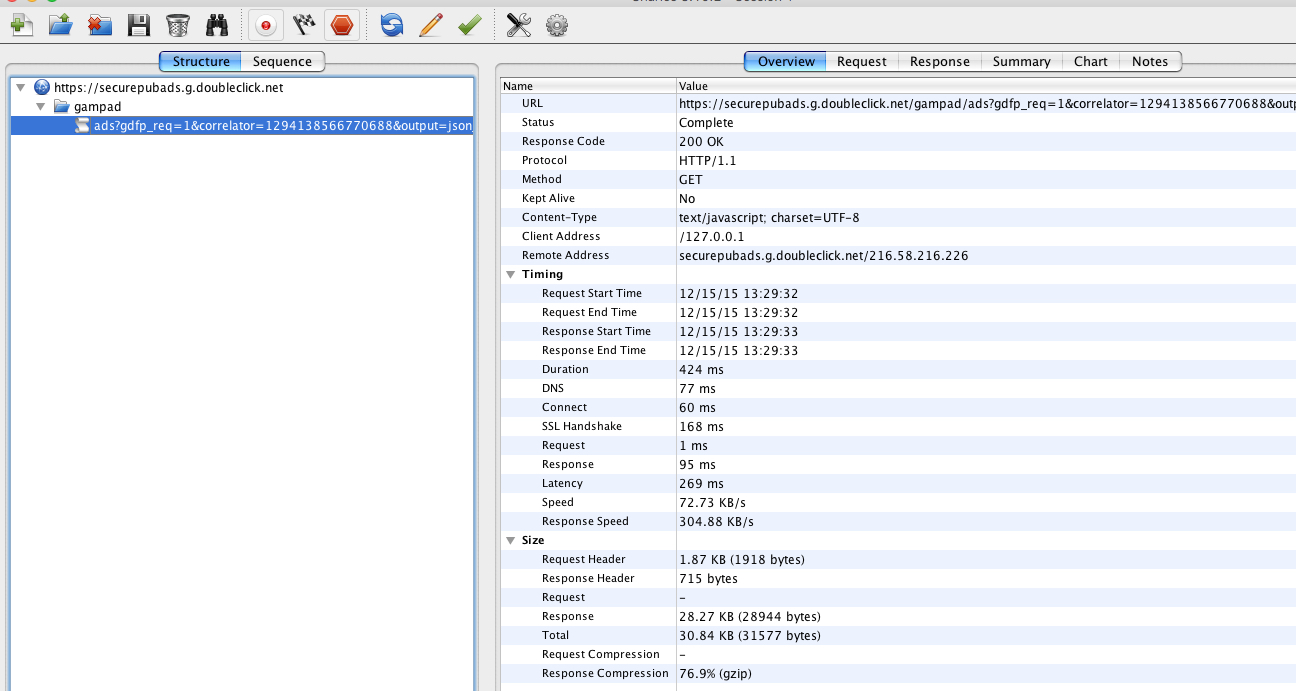Viewport: 1296px width, 691px height.
Task: Select the Request Start Time row
Action: [x=898, y=293]
